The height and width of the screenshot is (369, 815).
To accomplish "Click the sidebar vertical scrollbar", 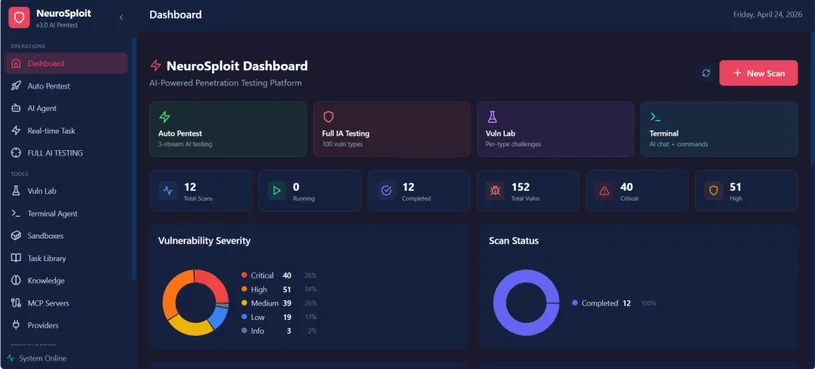I will point(134,159).
